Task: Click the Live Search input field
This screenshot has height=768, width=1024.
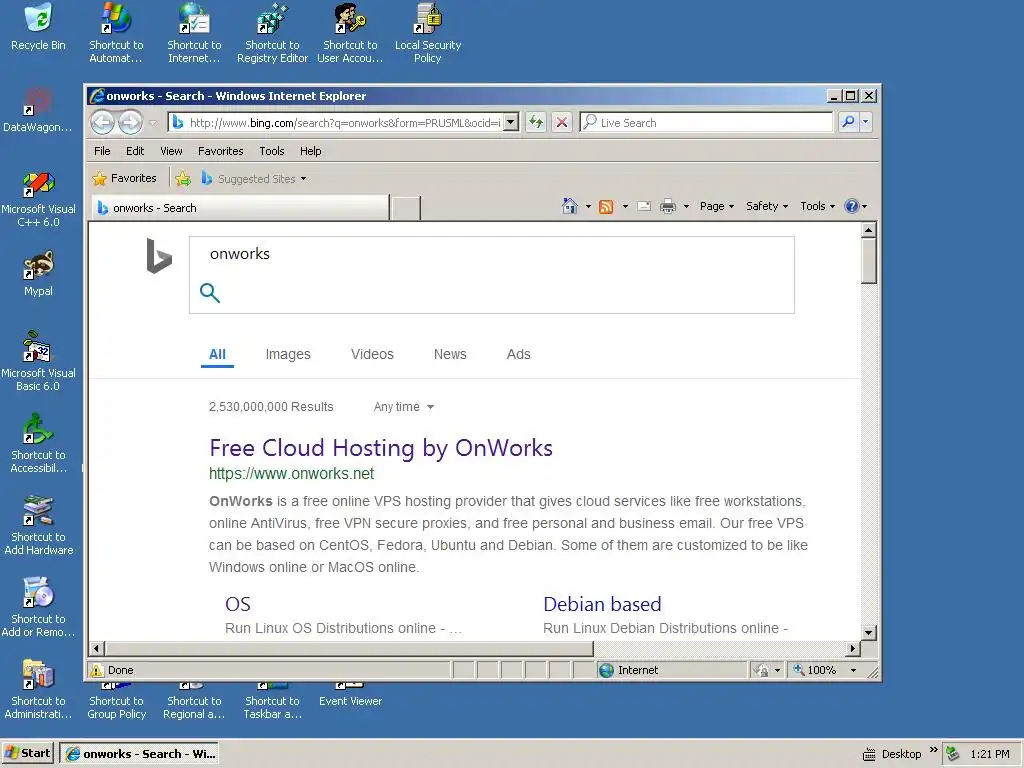Action: click(707, 122)
